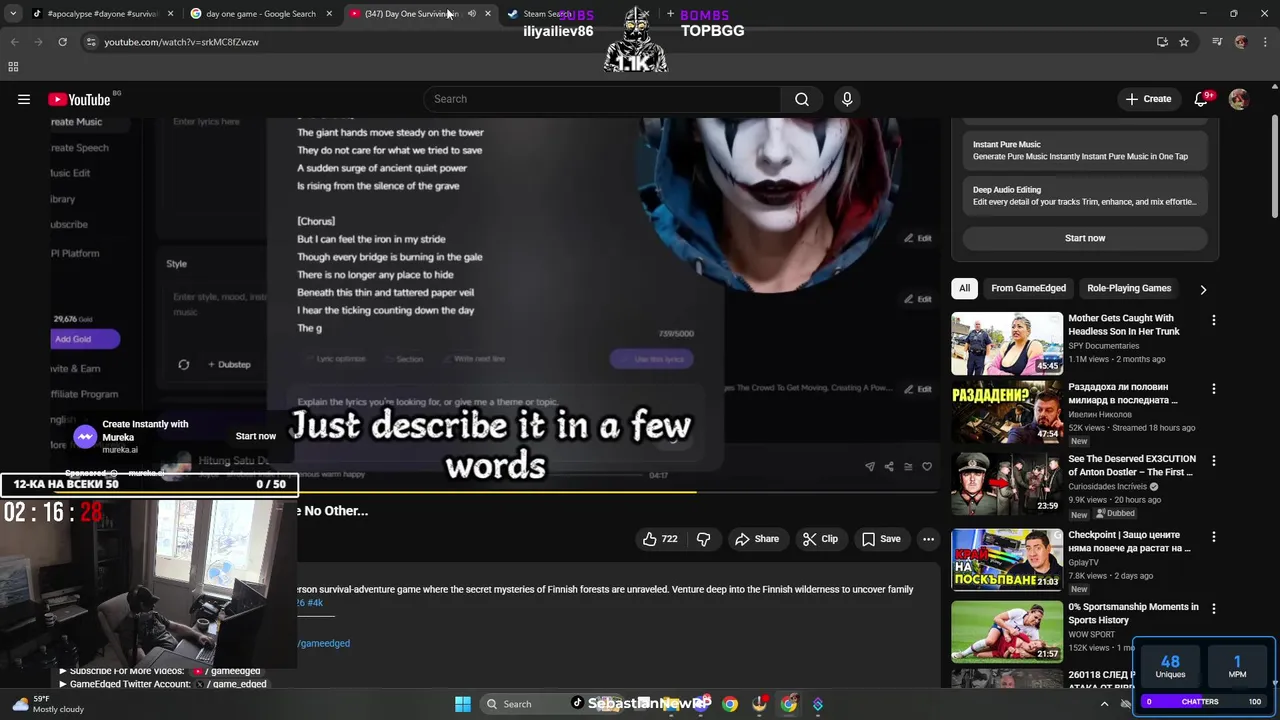The width and height of the screenshot is (1280, 720).
Task: Open gameedged channel link in description
Action: [x=324, y=643]
